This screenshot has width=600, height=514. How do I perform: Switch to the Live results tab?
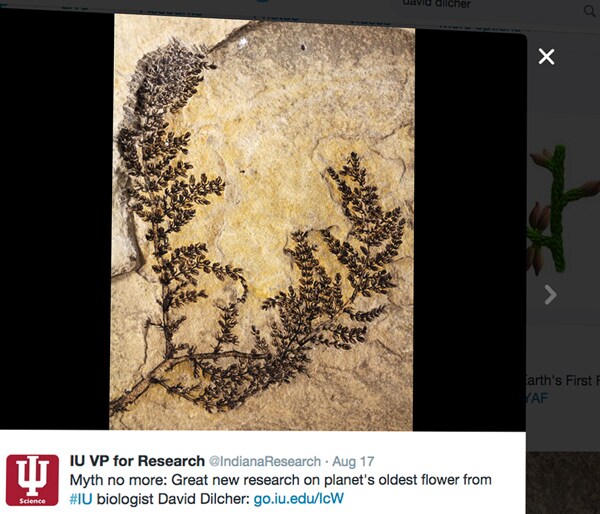click(75, 7)
